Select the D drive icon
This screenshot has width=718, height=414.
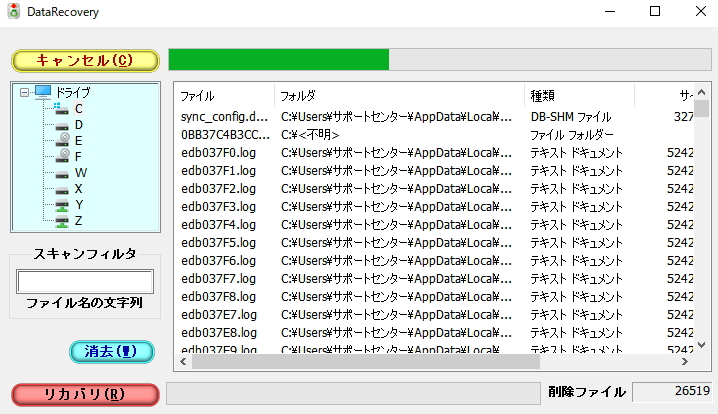coord(61,124)
